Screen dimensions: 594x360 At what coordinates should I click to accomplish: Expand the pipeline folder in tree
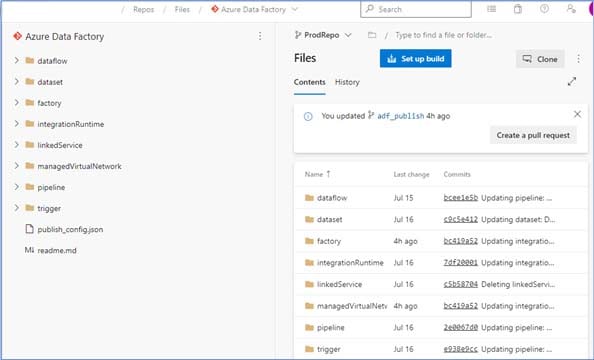16,187
